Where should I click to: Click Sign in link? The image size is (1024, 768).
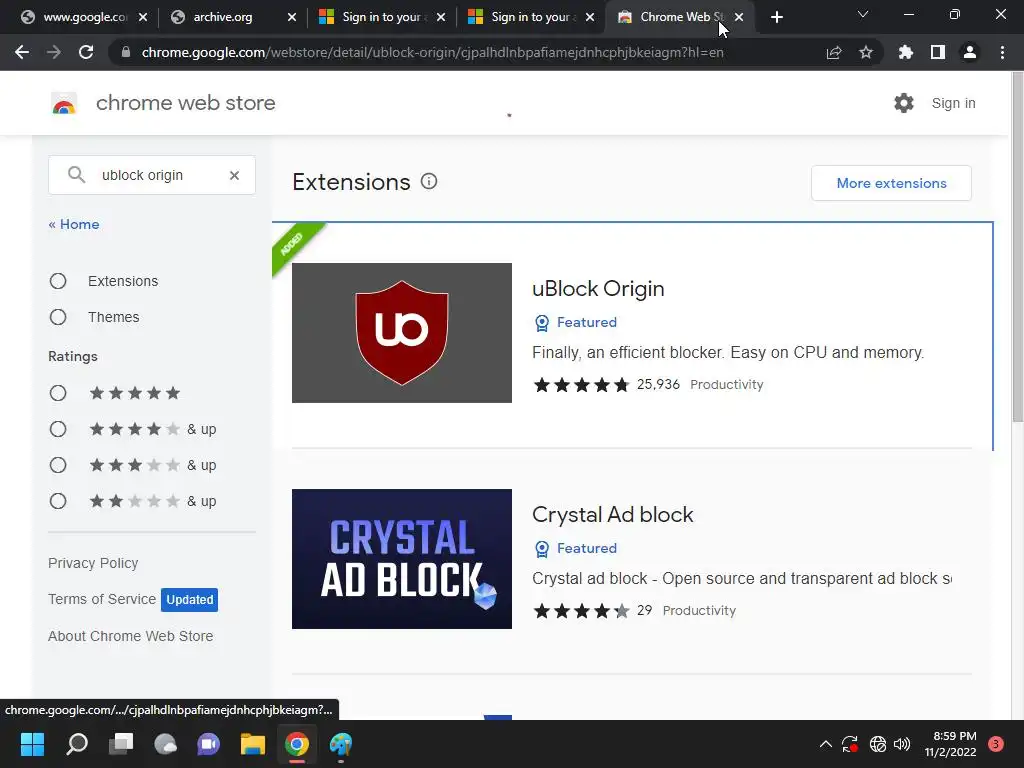pyautogui.click(x=953, y=103)
